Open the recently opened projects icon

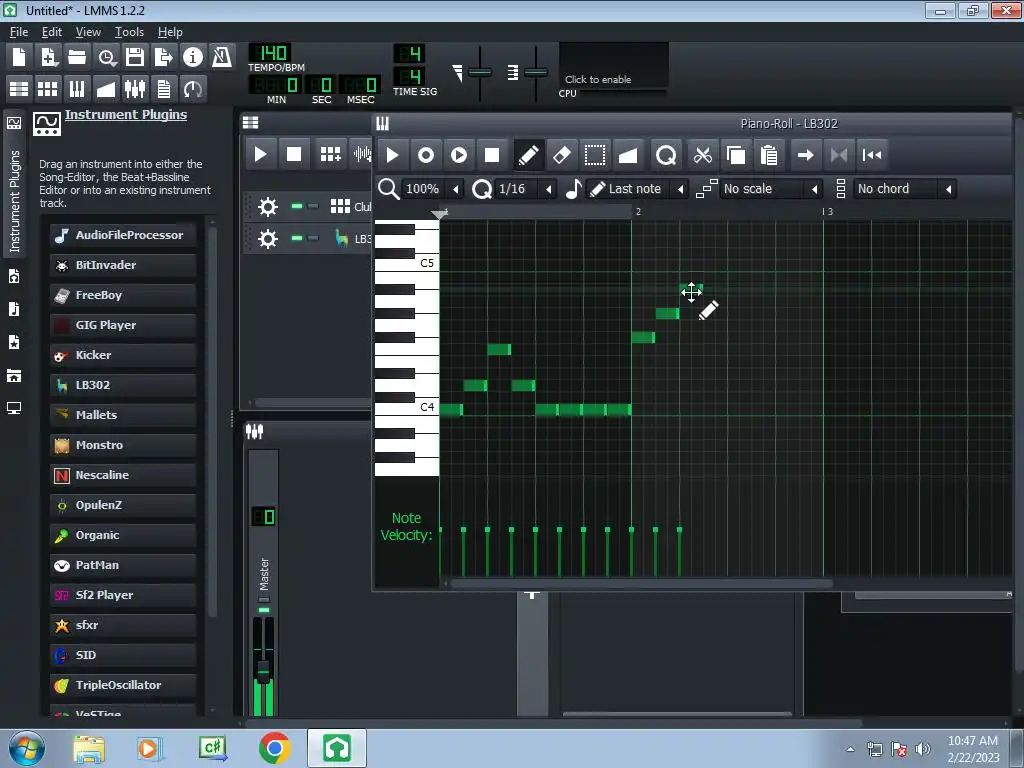pos(106,57)
